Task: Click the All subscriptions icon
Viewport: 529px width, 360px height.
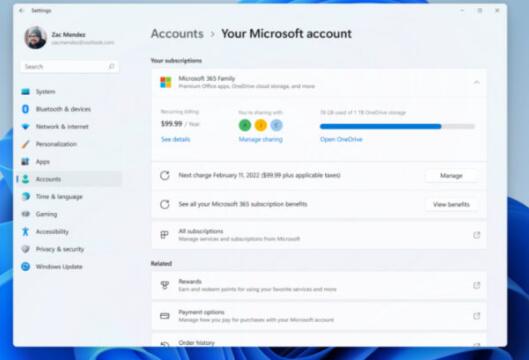Action: tap(164, 235)
